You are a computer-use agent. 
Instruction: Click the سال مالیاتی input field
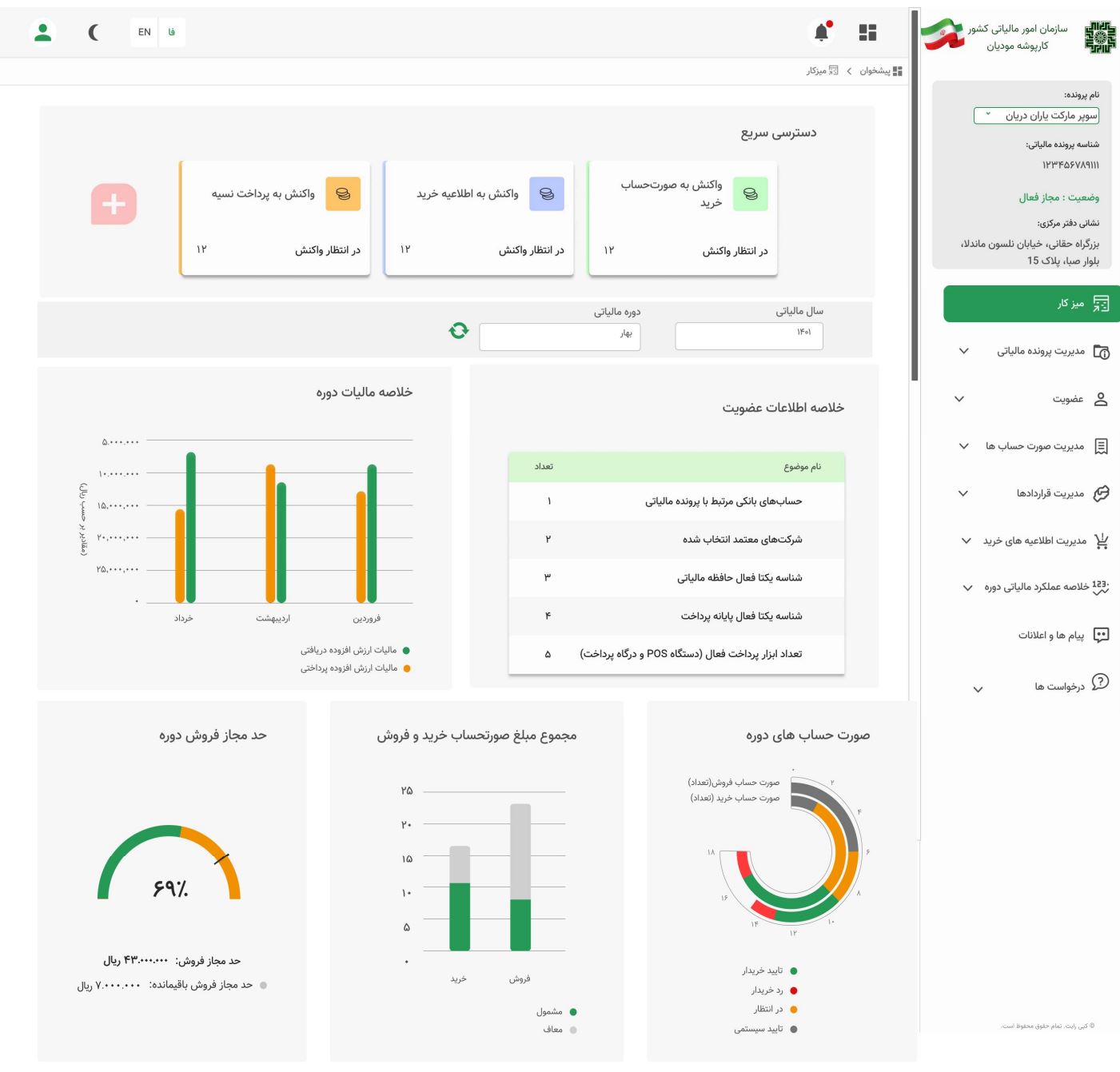tap(748, 336)
